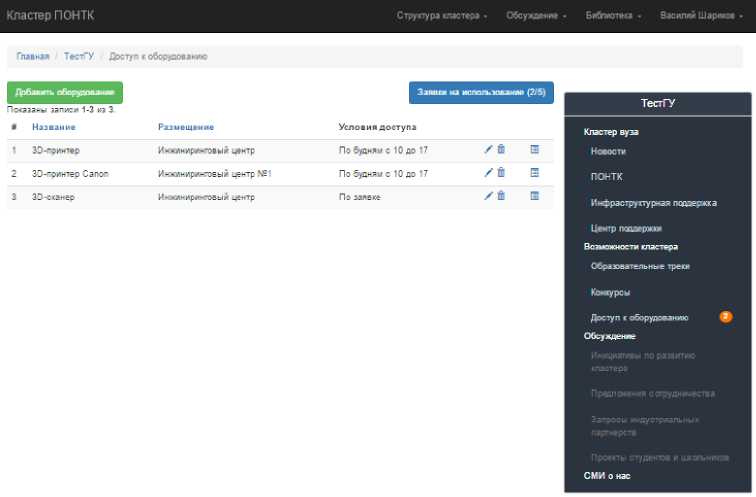Click trash icon for 3D-принтер Canon
Image resolution: width=756 pixels, height=497 pixels.
(501, 173)
